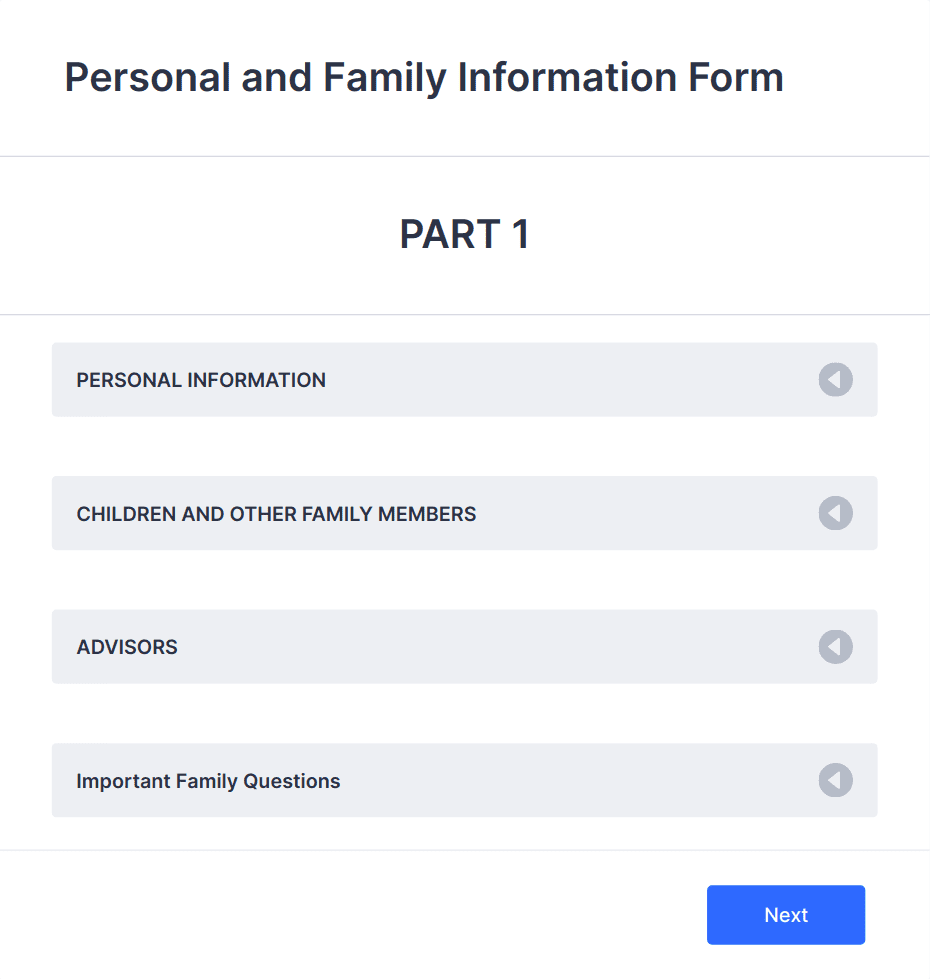Select the Personal and Family Information Form title
This screenshot has width=930, height=979.
tap(424, 77)
